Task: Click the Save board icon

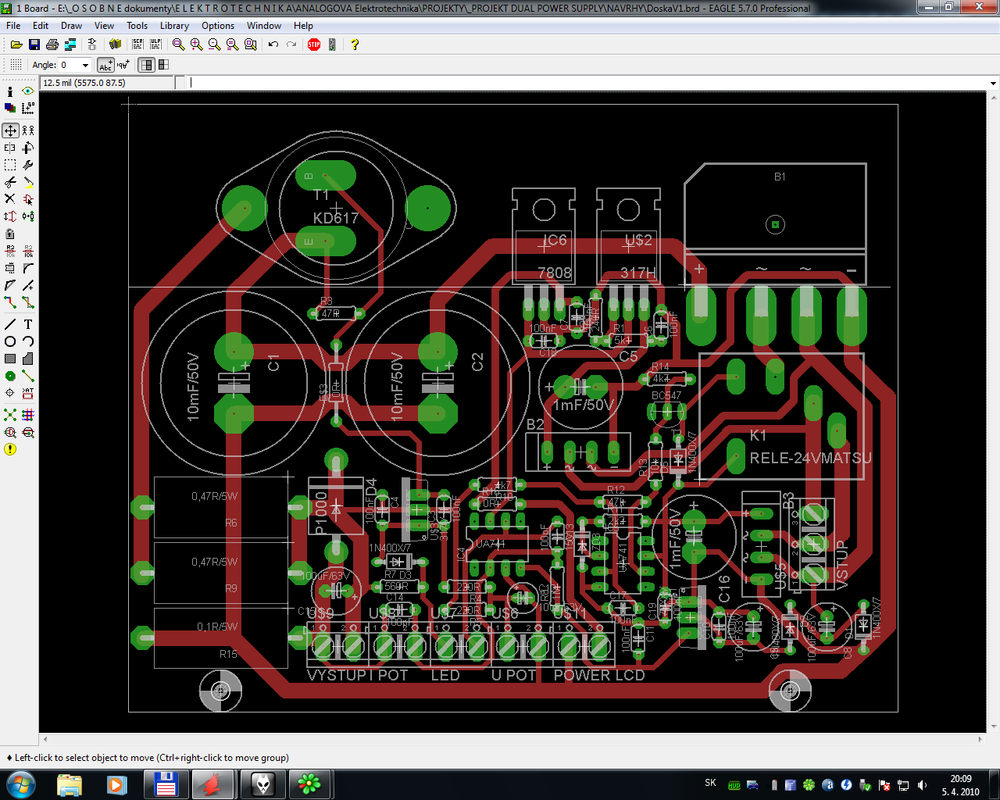Action: click(34, 44)
